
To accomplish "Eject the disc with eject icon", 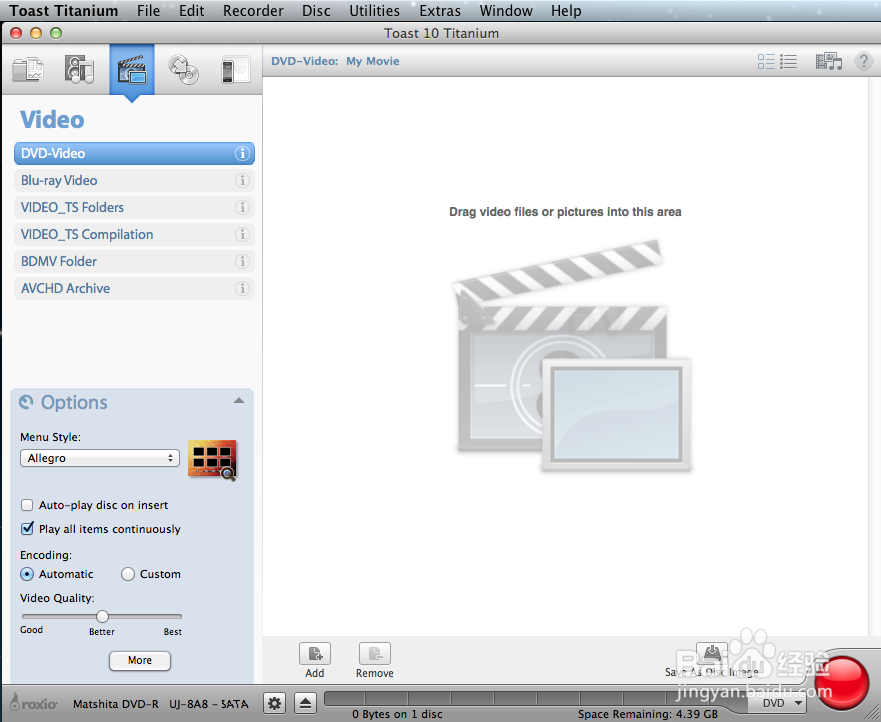I will click(306, 703).
